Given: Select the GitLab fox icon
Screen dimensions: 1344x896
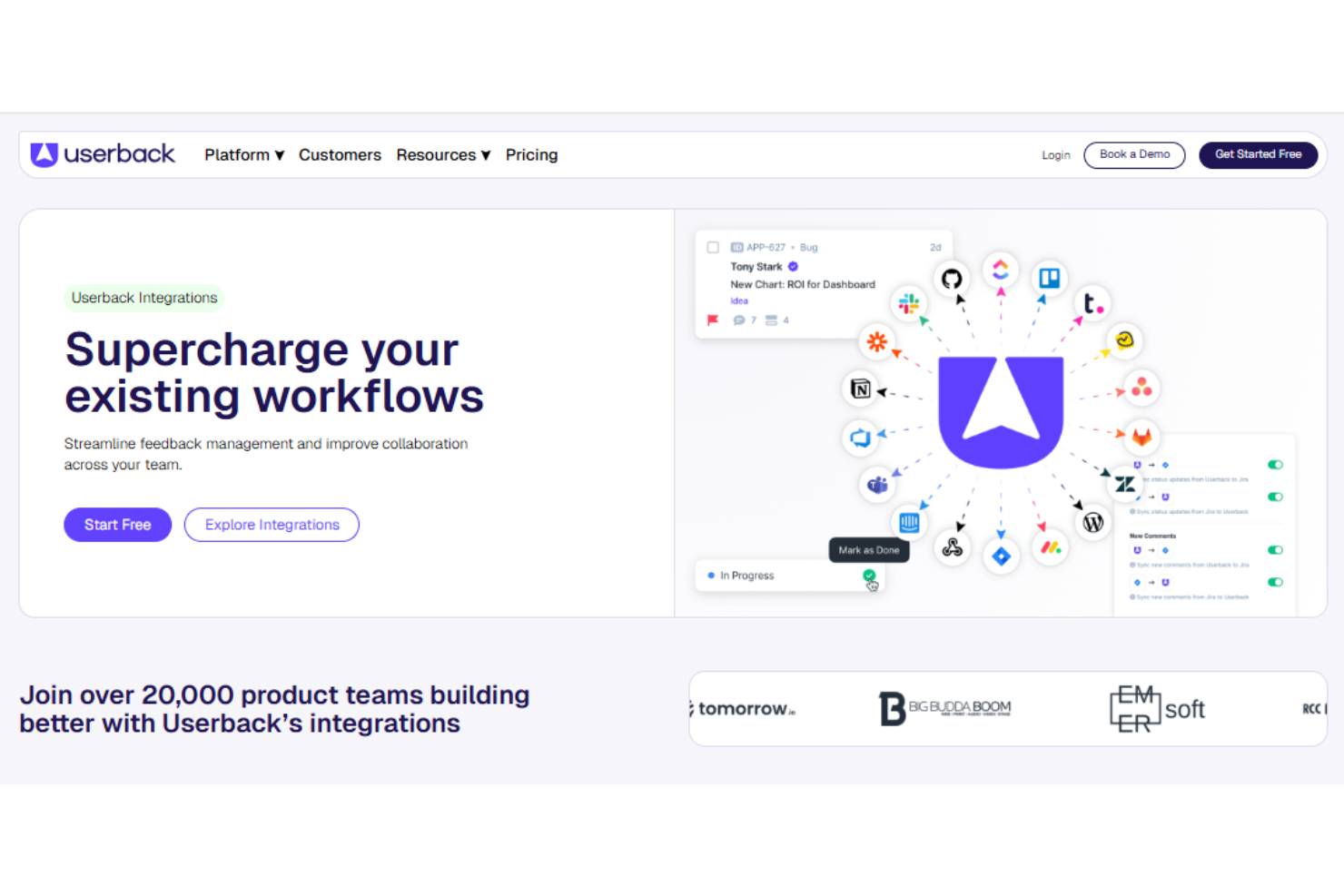Looking at the screenshot, I should pyautogui.click(x=1141, y=437).
